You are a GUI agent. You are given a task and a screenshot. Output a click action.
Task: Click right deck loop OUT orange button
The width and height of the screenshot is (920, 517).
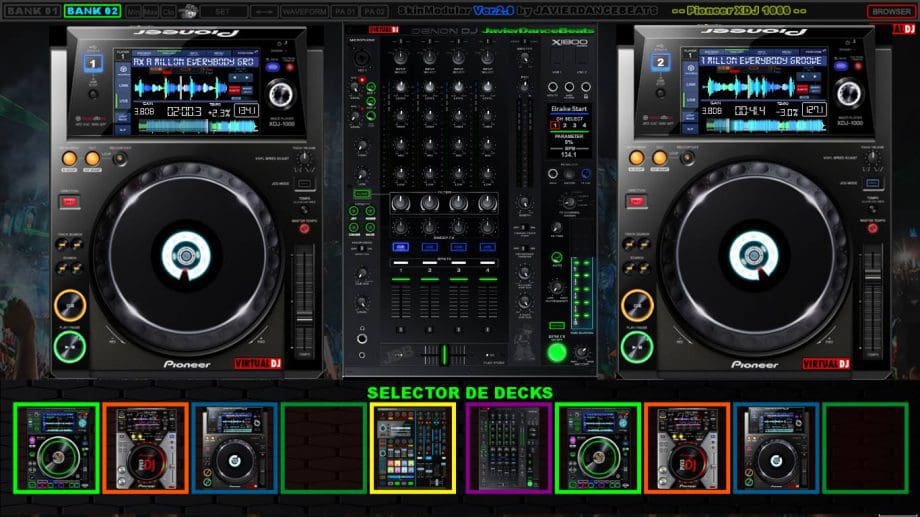659,157
